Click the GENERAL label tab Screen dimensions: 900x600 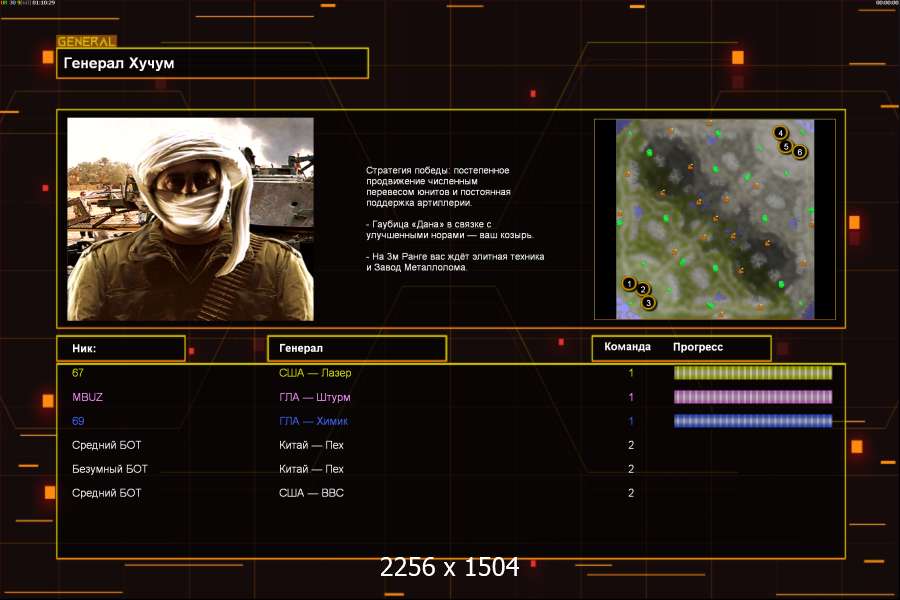point(87,41)
